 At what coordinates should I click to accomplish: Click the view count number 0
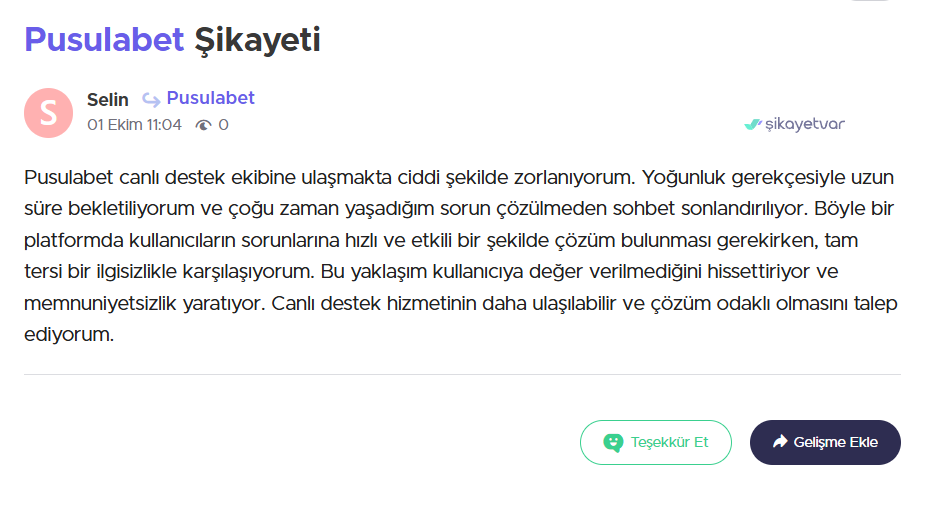(224, 125)
